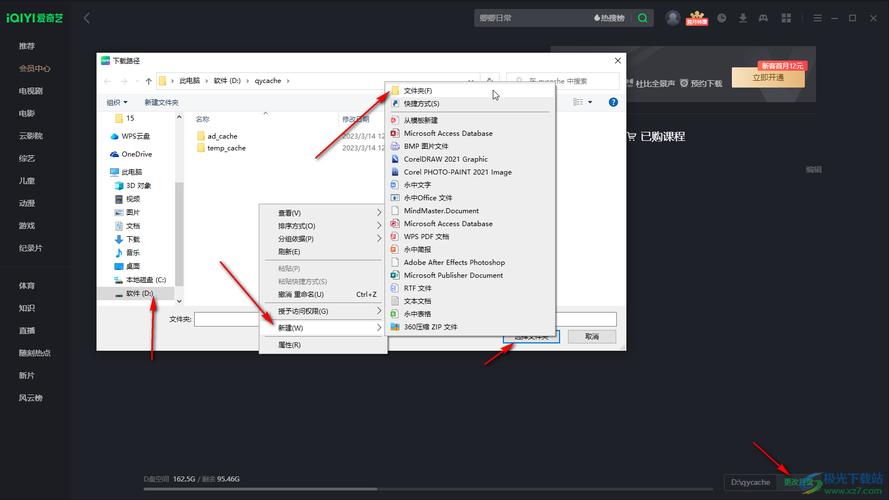
Task: Choose 文件夹(F) in the New submenu
Action: click(x=470, y=91)
